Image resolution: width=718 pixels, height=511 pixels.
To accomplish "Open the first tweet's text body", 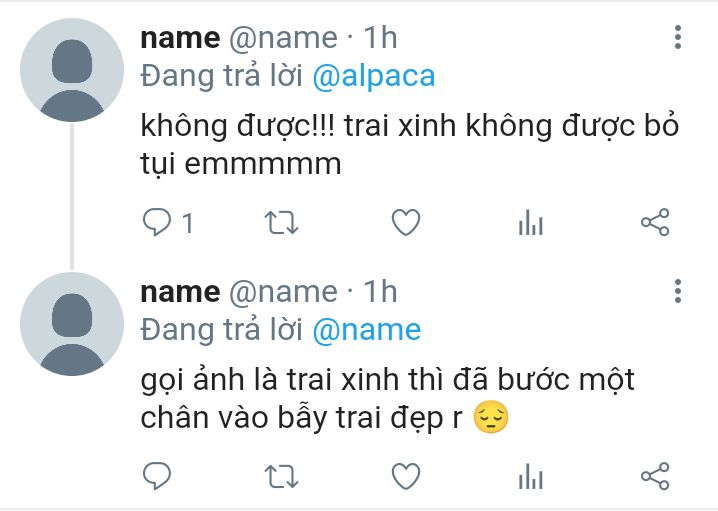I will (x=409, y=145).
